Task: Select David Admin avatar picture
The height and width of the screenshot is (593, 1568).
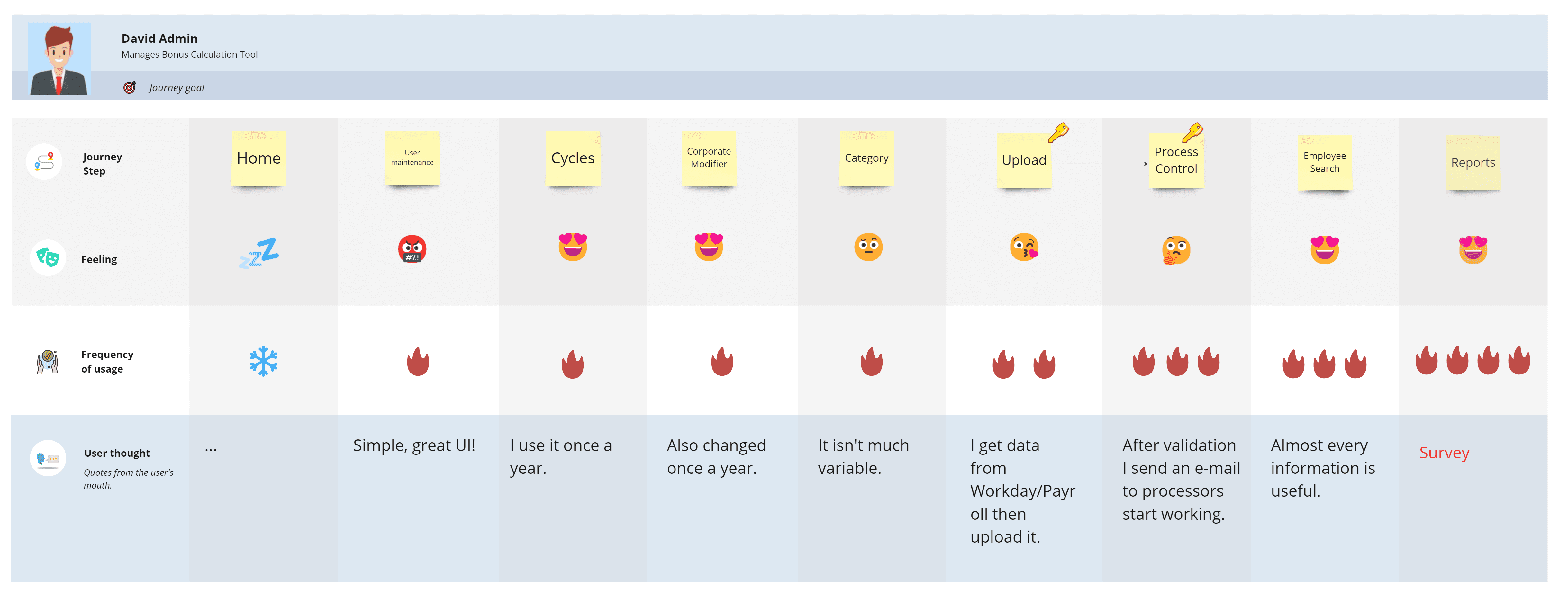Action: (60, 59)
